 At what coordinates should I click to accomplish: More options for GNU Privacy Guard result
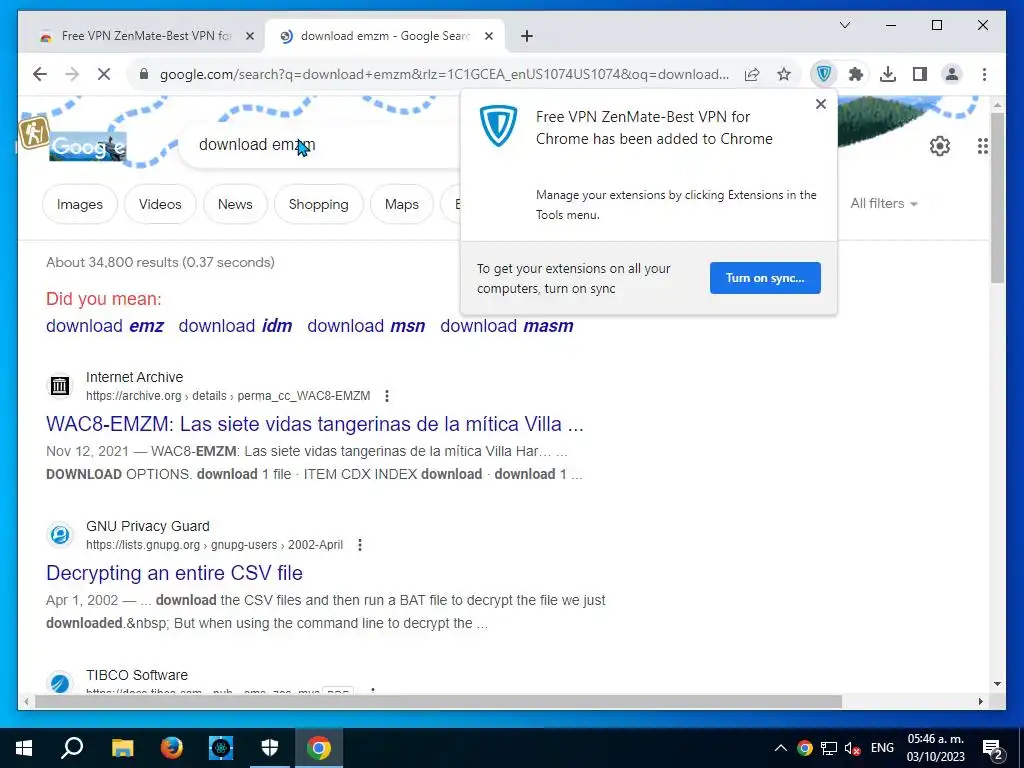pos(360,545)
